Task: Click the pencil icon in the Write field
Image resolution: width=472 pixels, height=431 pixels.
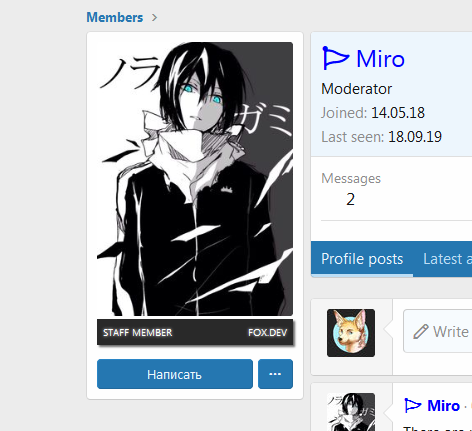Action: pos(421,332)
